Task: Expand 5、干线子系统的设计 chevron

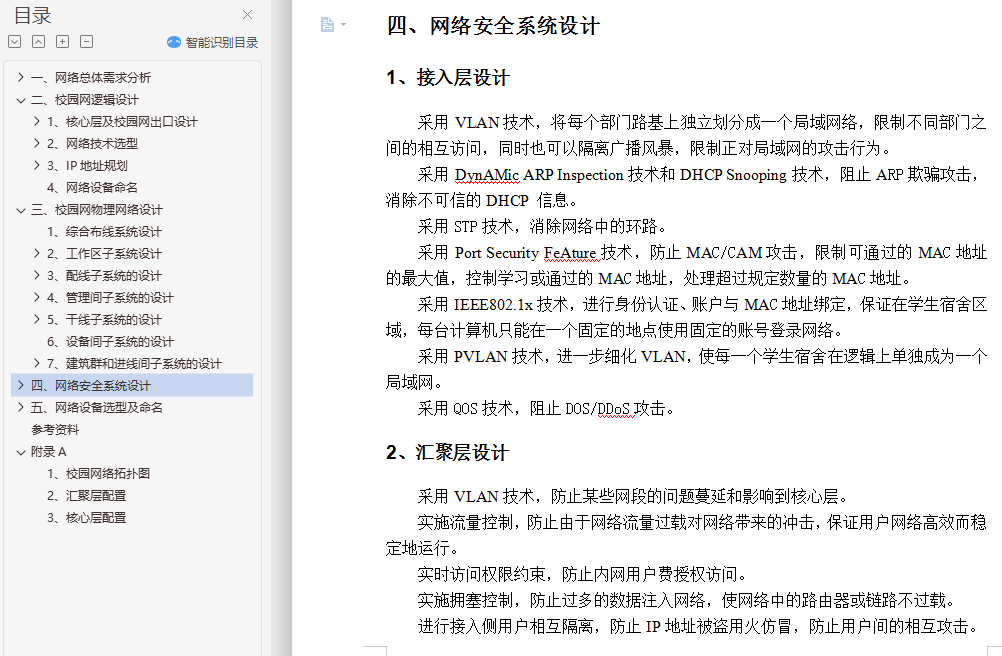Action: 36,319
